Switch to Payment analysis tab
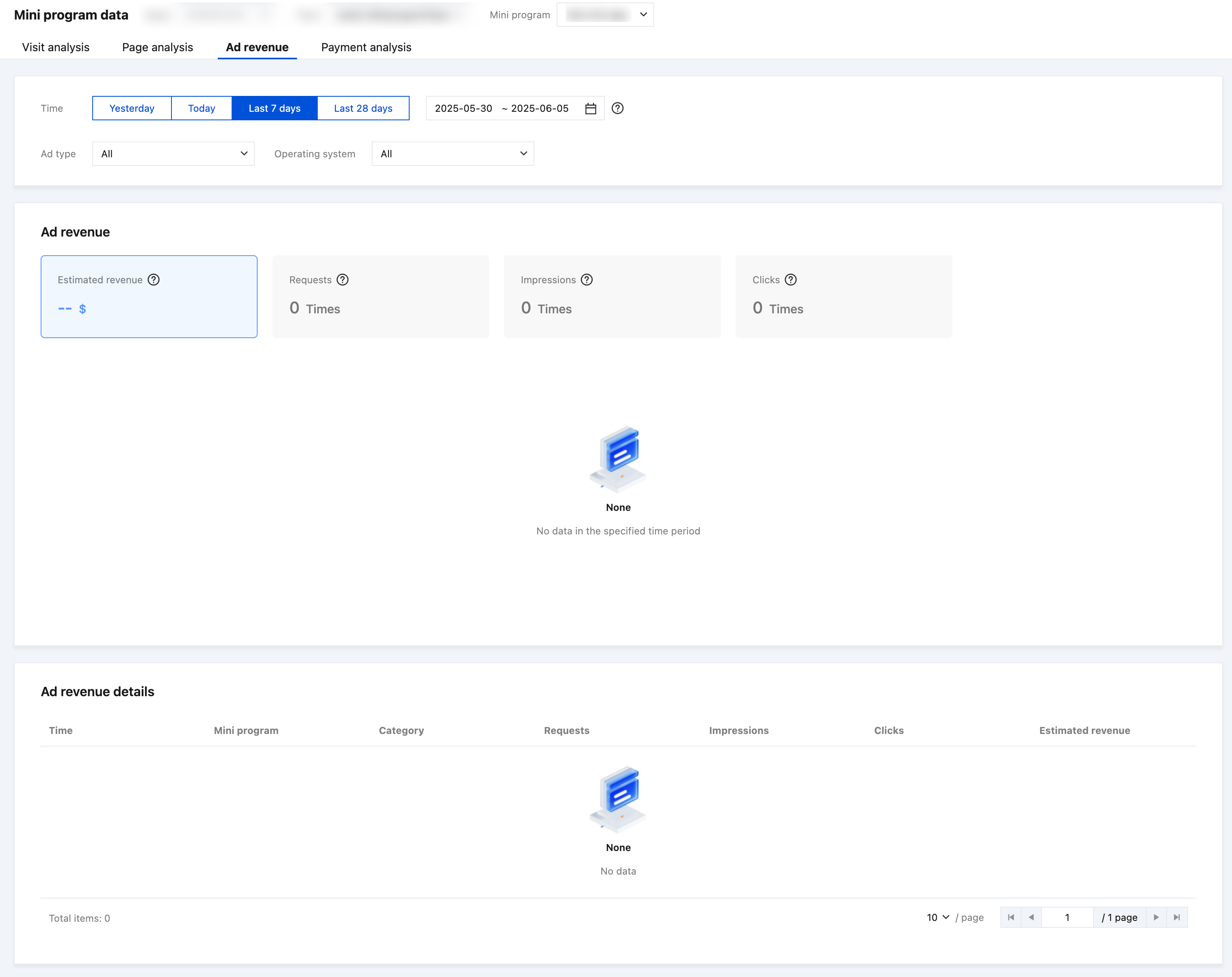1232x977 pixels. [366, 47]
